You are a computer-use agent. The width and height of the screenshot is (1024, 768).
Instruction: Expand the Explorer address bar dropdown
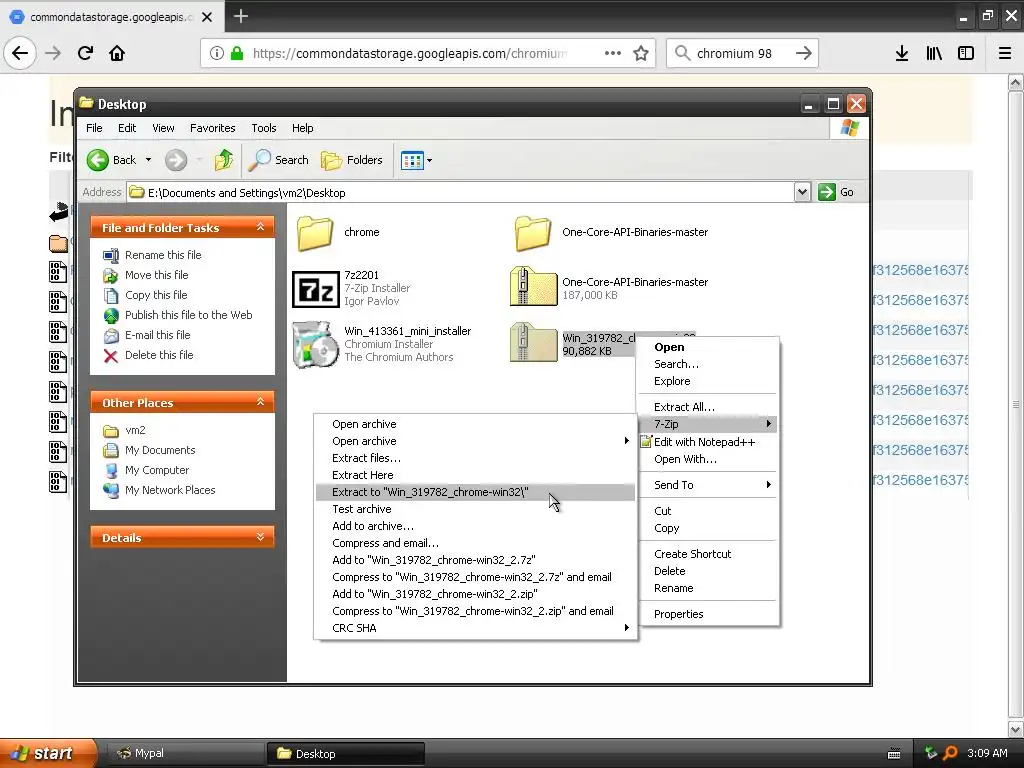pyautogui.click(x=802, y=192)
